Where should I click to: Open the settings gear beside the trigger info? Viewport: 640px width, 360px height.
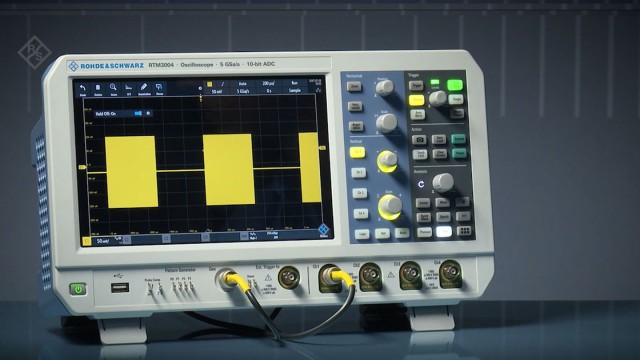200,88
